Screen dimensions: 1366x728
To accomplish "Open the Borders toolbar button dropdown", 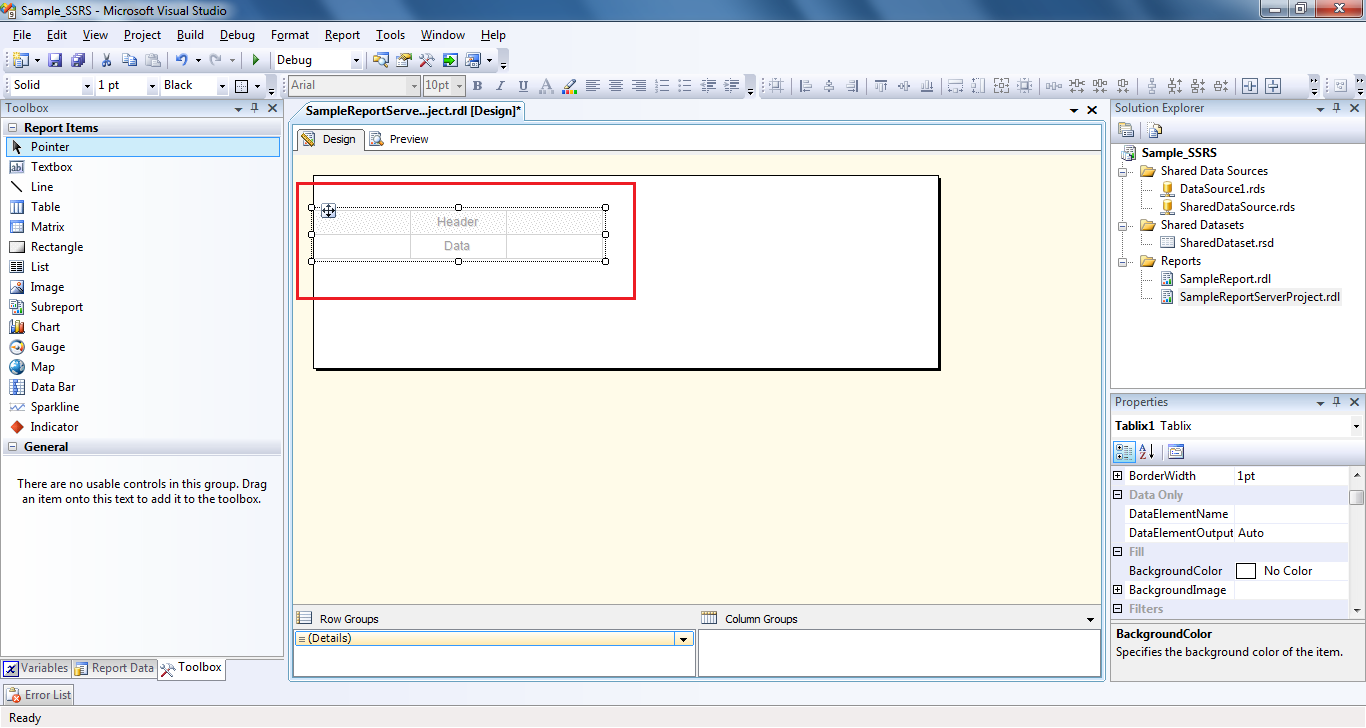I will 257,86.
